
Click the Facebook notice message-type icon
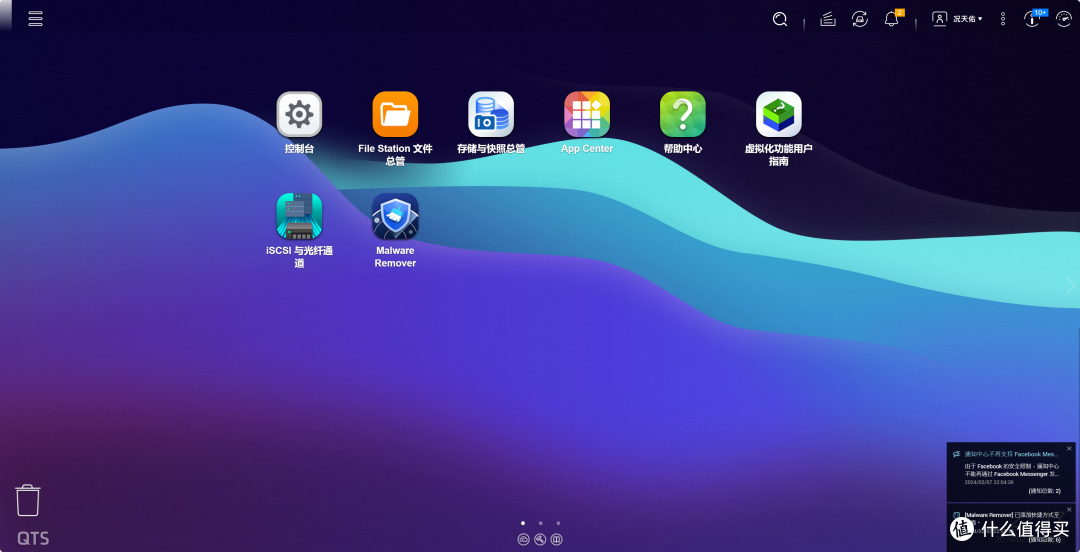pos(956,455)
